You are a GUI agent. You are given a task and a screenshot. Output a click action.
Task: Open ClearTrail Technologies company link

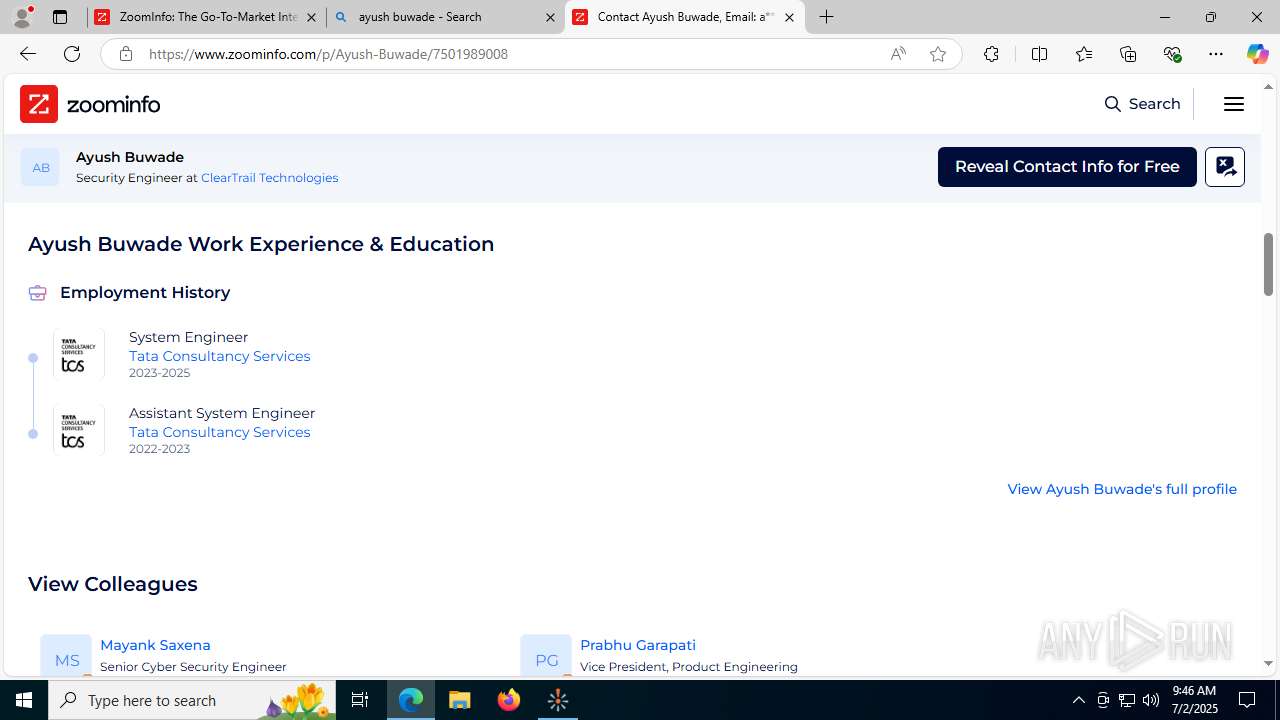coord(269,178)
